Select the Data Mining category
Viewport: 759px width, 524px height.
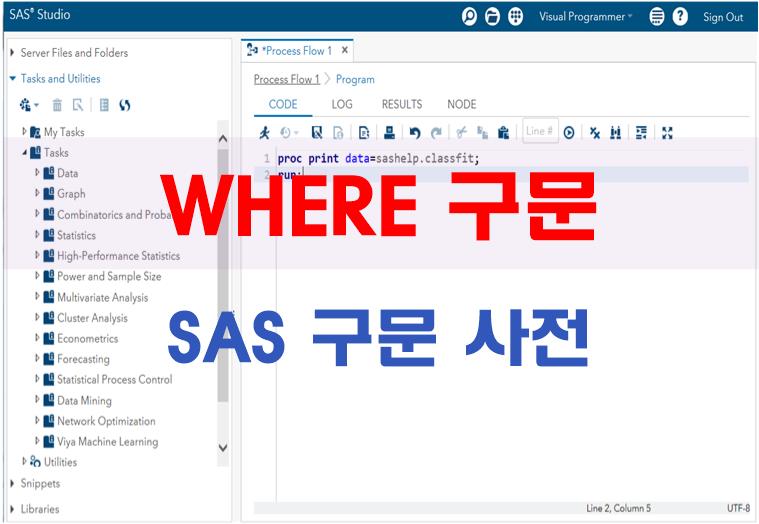pyautogui.click(x=84, y=400)
